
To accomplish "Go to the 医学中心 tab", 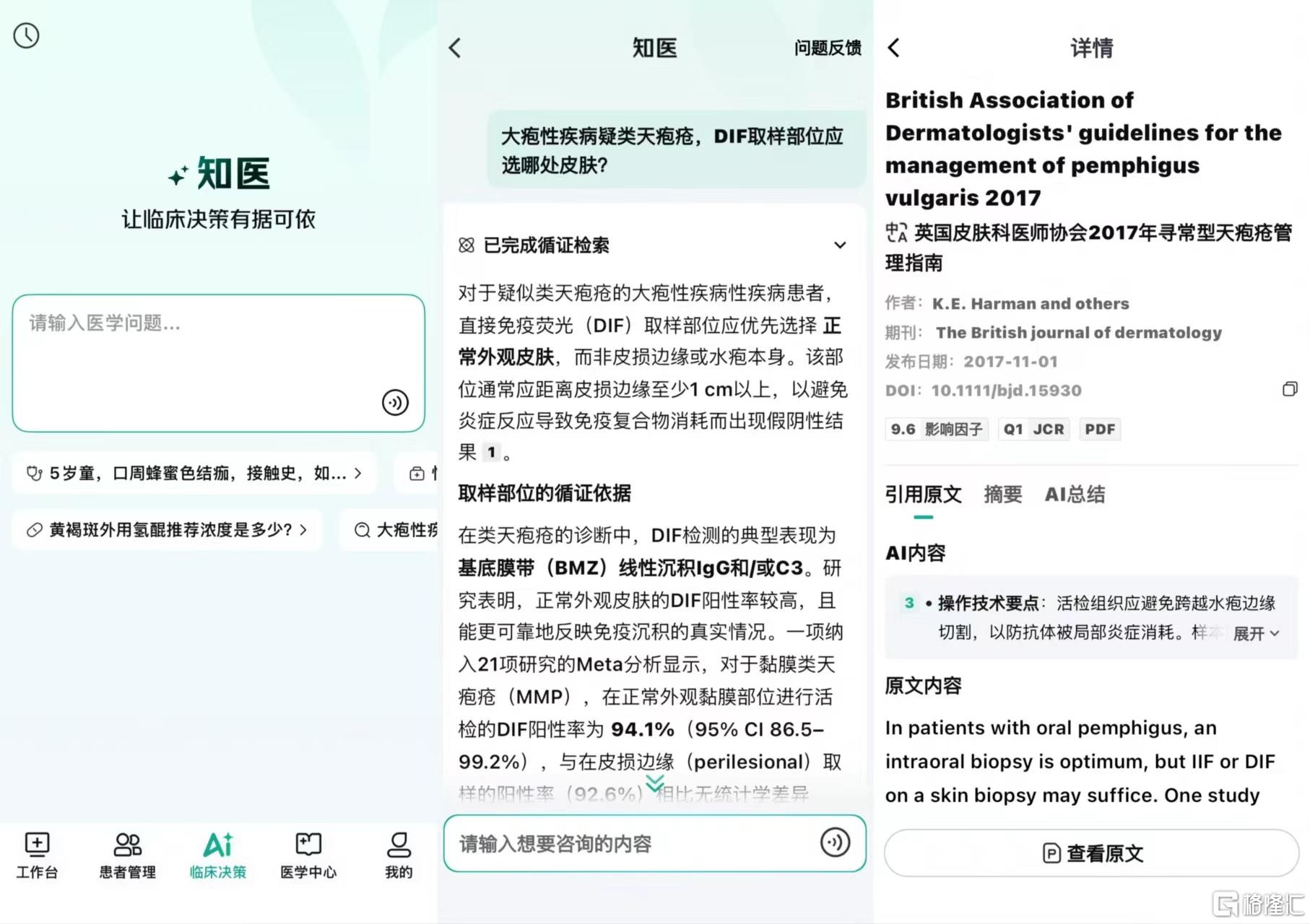I will 308,855.
